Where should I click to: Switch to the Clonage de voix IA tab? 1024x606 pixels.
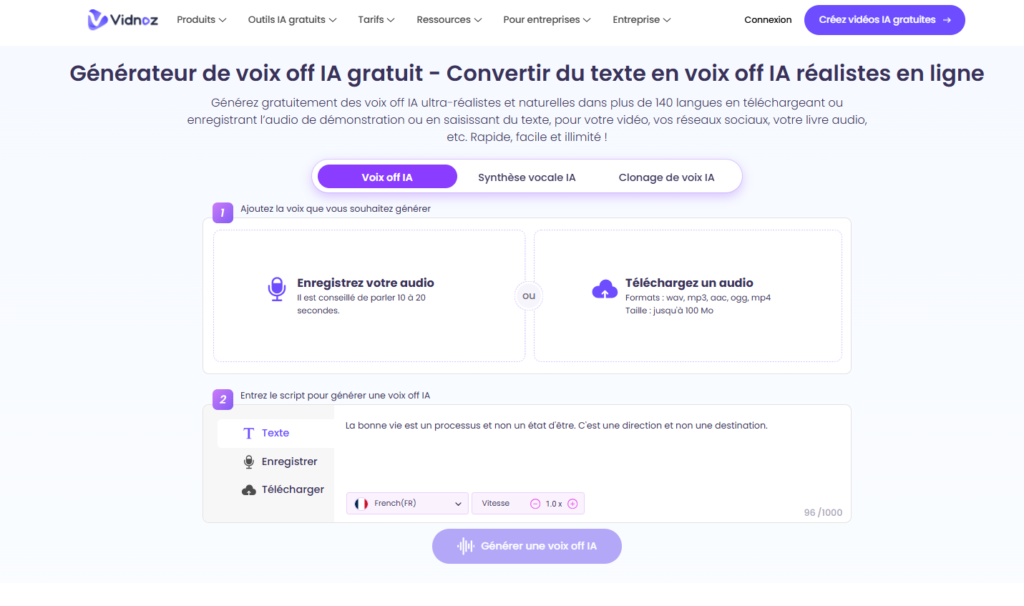coord(666,177)
